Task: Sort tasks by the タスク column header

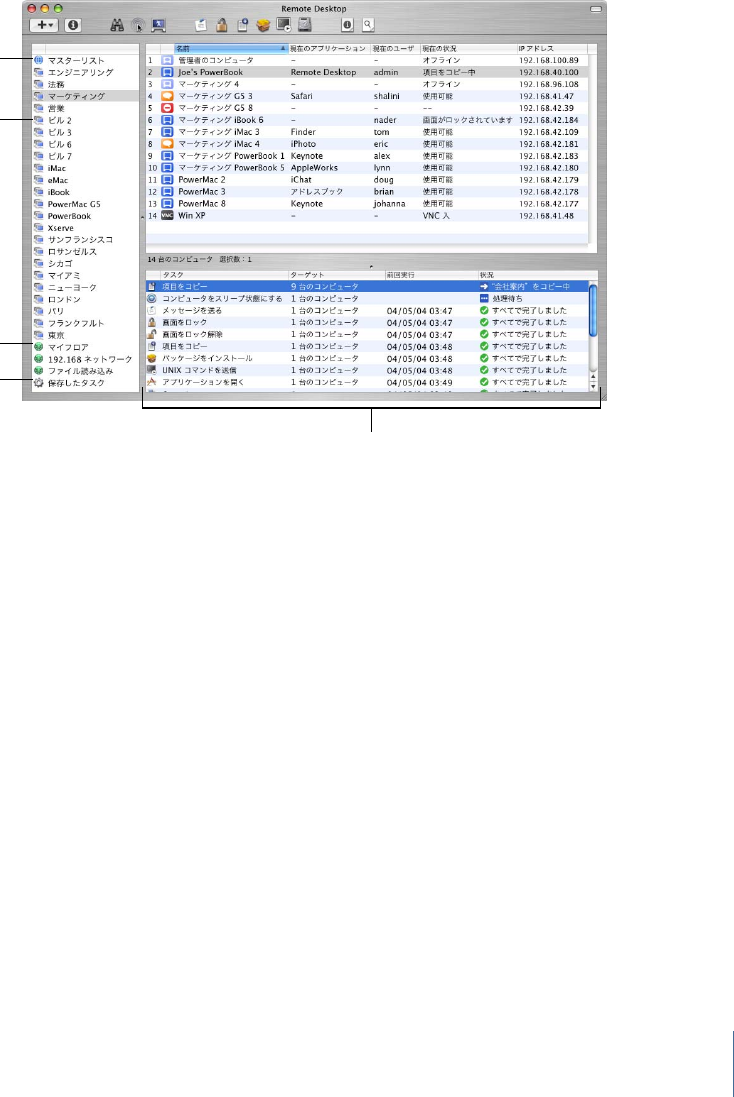Action: point(224,275)
